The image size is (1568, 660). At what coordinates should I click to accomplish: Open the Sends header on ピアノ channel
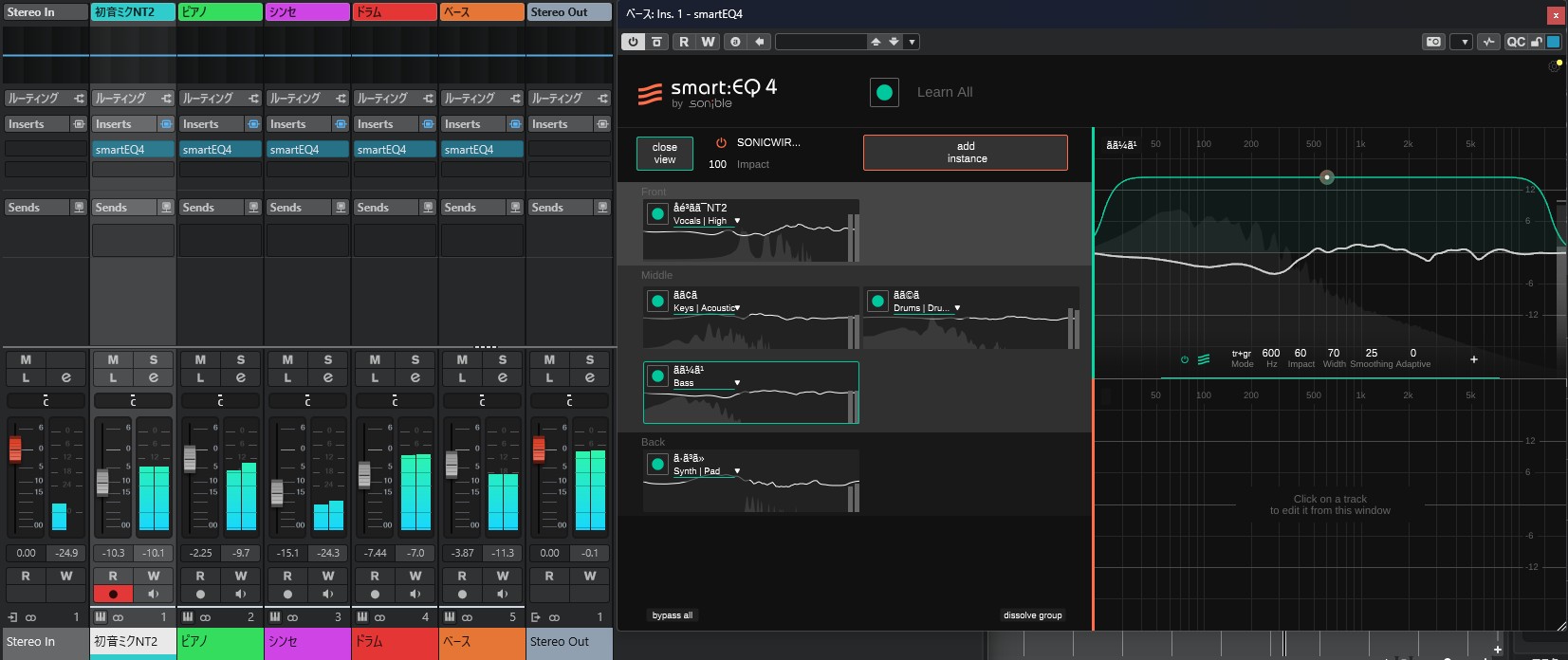pos(211,208)
